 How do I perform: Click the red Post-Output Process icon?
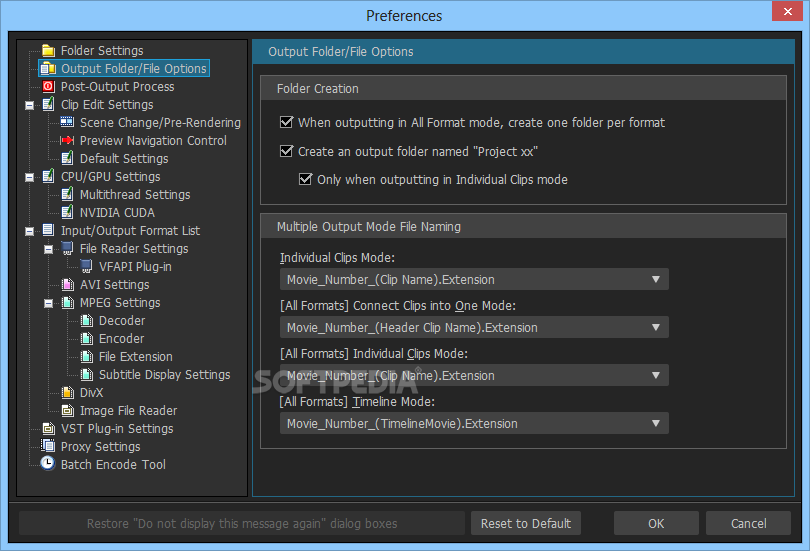pos(49,86)
